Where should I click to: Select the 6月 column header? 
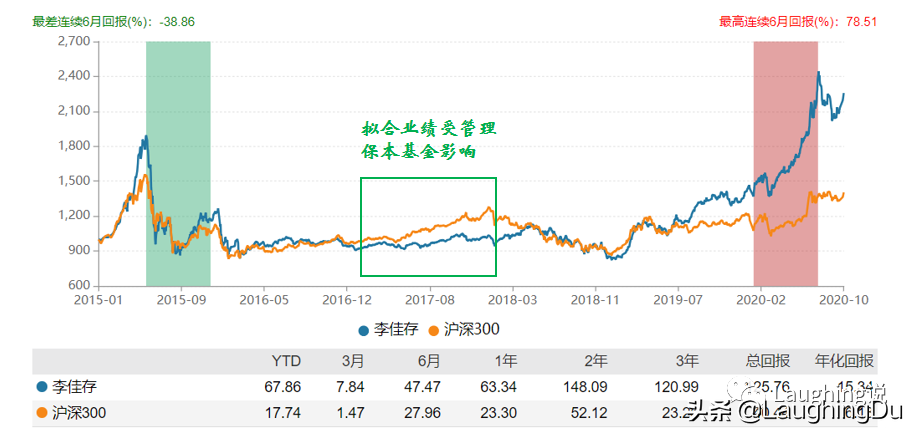pos(428,362)
